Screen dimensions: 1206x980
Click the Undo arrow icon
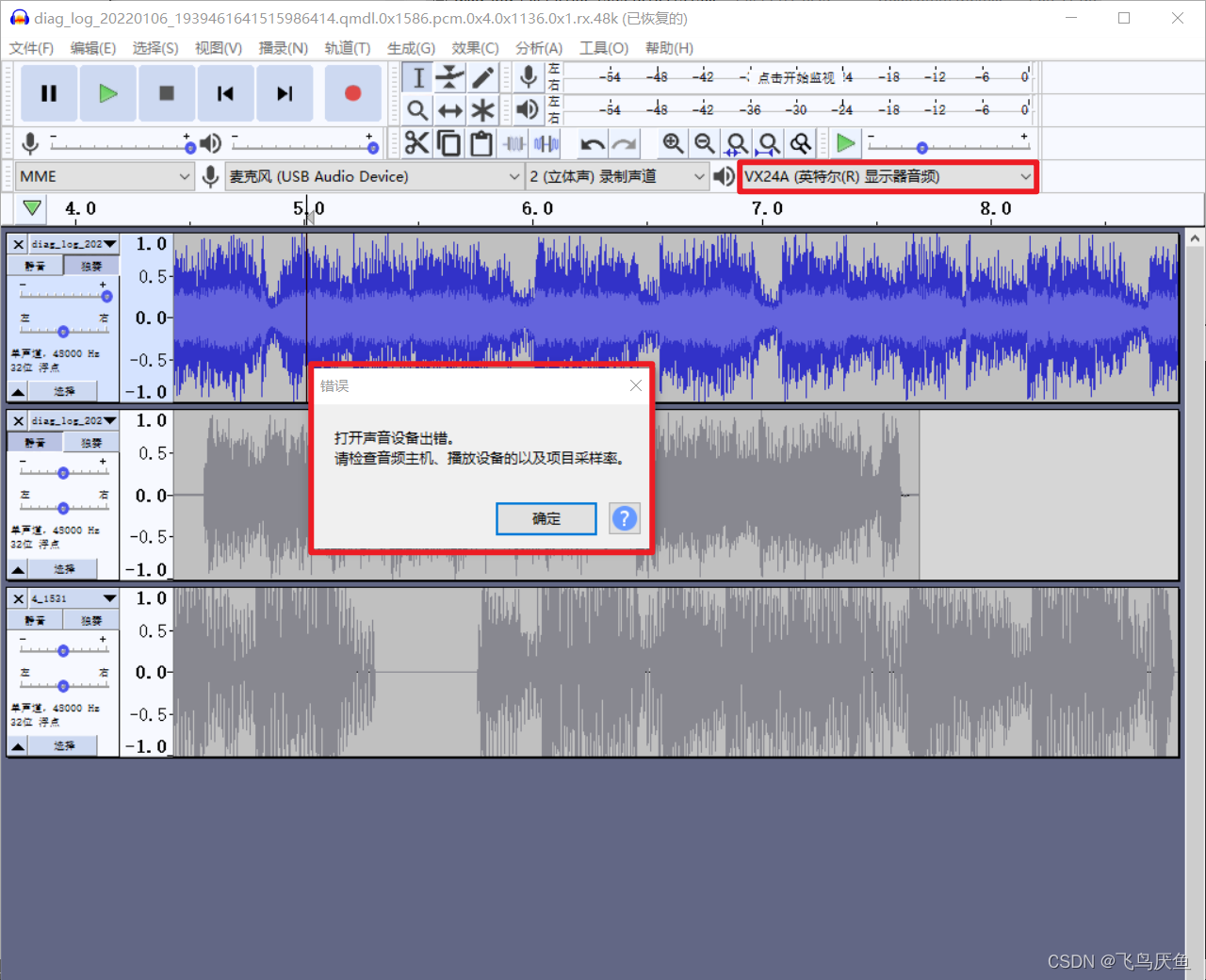coord(593,143)
